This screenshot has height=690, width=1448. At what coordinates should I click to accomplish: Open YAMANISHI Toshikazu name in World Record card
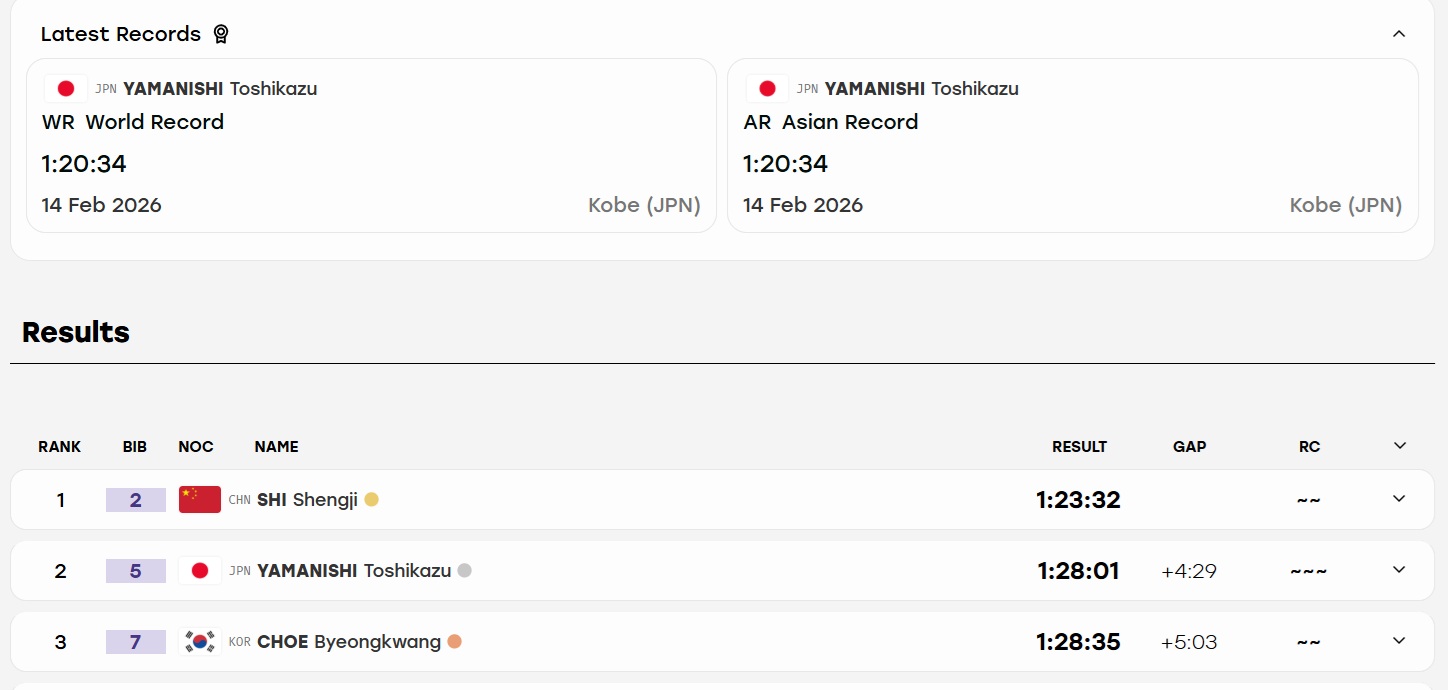220,89
